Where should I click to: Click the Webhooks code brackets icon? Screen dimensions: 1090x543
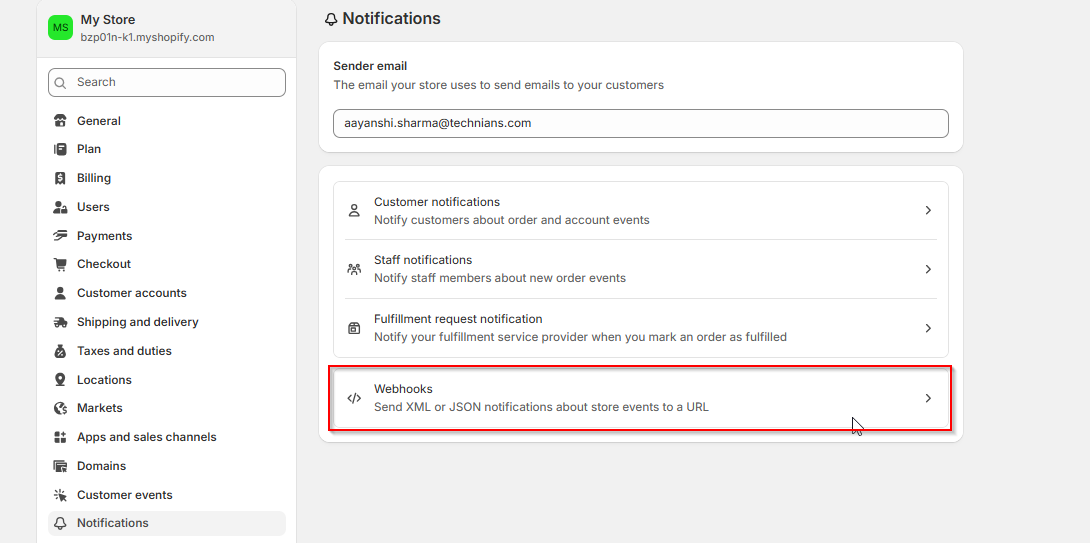(354, 398)
